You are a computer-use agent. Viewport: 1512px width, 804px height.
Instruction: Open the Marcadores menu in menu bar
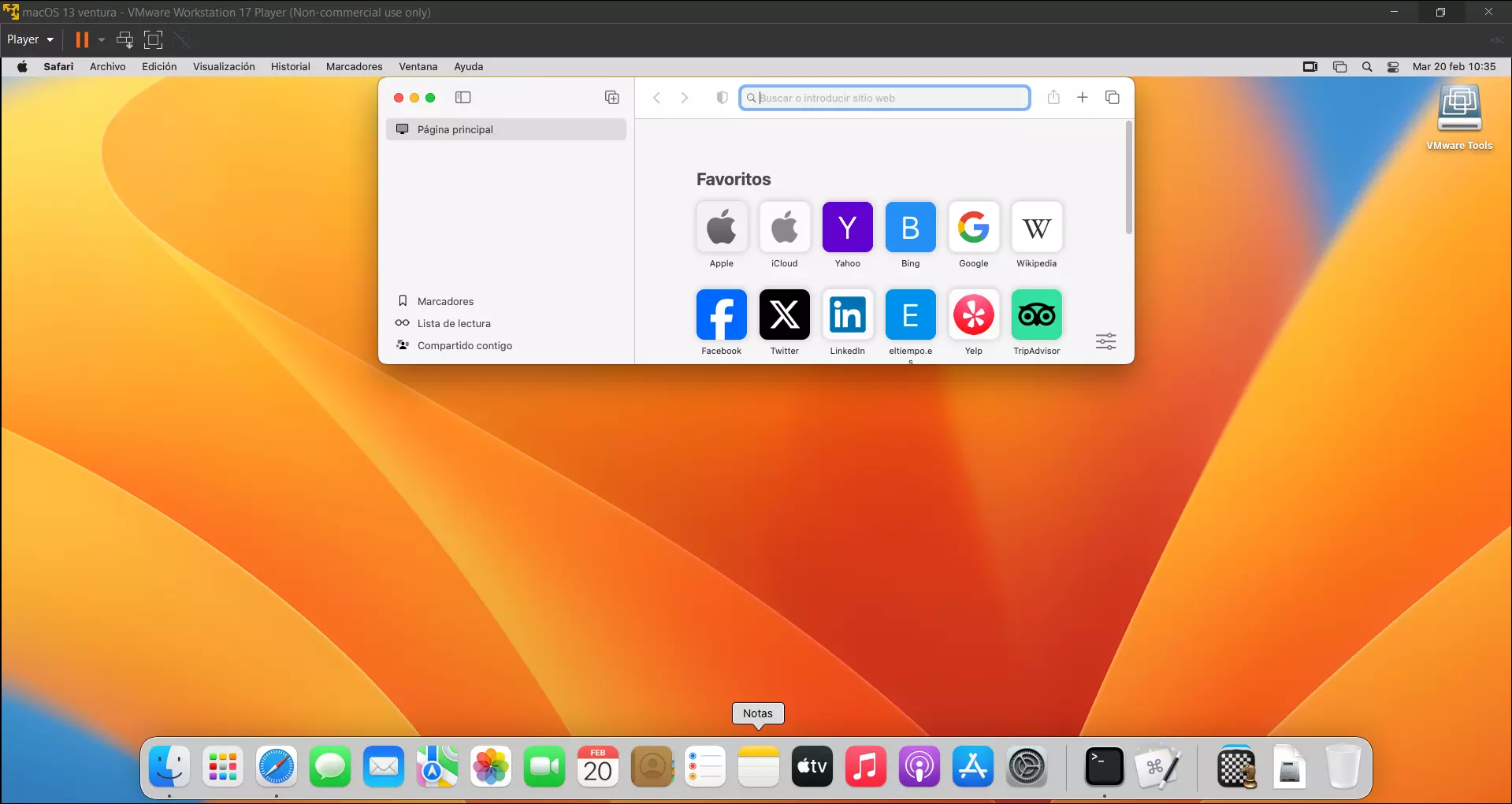pyautogui.click(x=355, y=67)
